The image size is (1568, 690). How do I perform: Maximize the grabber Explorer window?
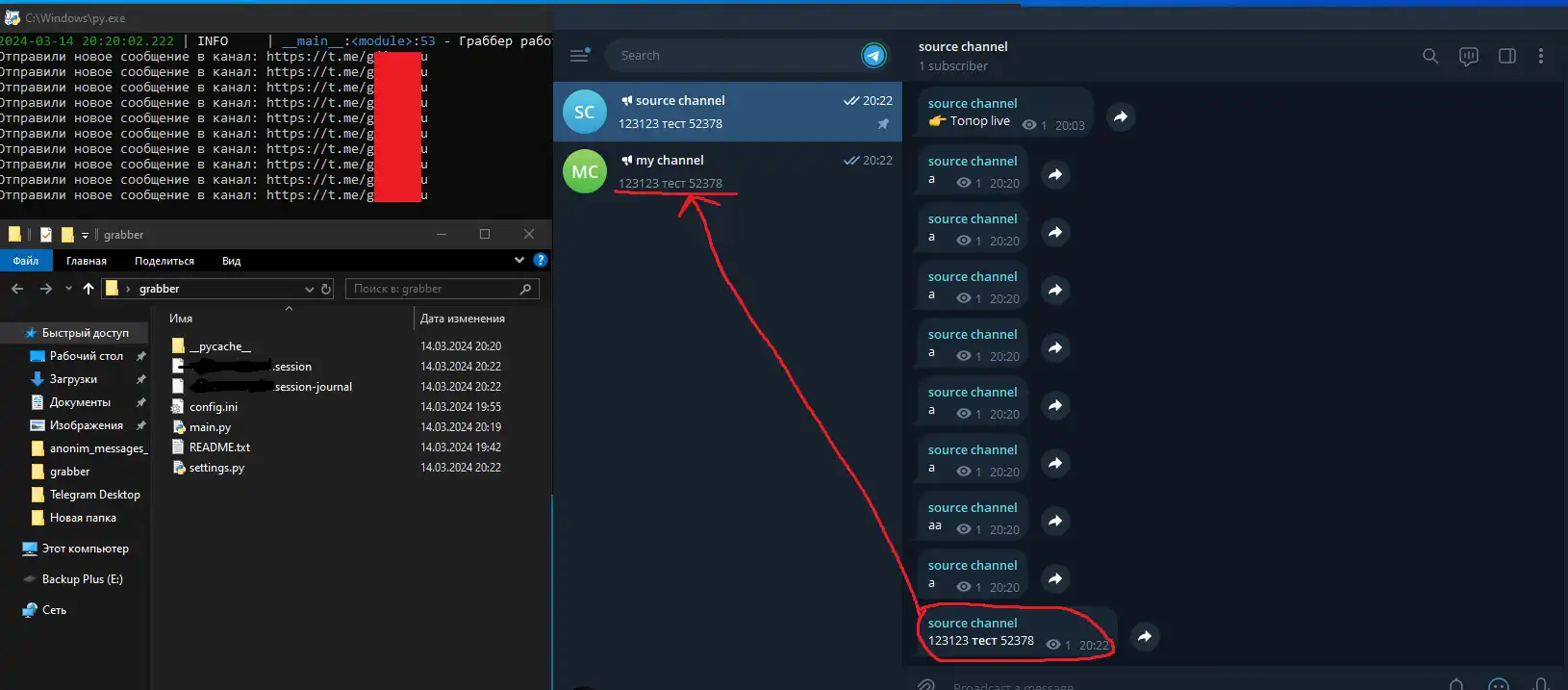(x=485, y=234)
